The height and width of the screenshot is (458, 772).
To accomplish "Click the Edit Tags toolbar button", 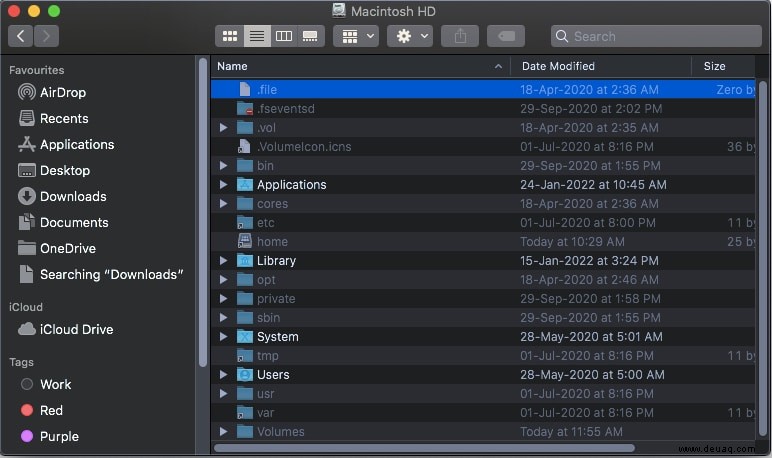I will point(506,36).
